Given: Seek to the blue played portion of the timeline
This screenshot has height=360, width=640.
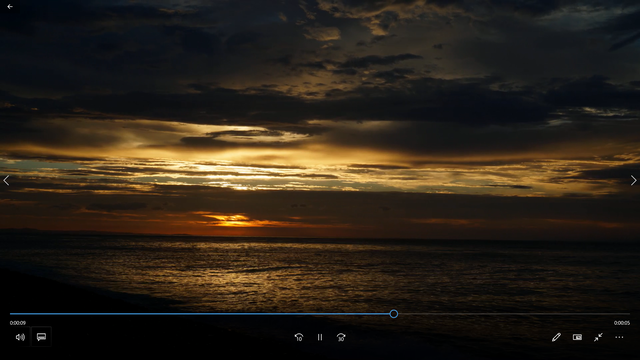Looking at the screenshot, I should [x=199, y=314].
